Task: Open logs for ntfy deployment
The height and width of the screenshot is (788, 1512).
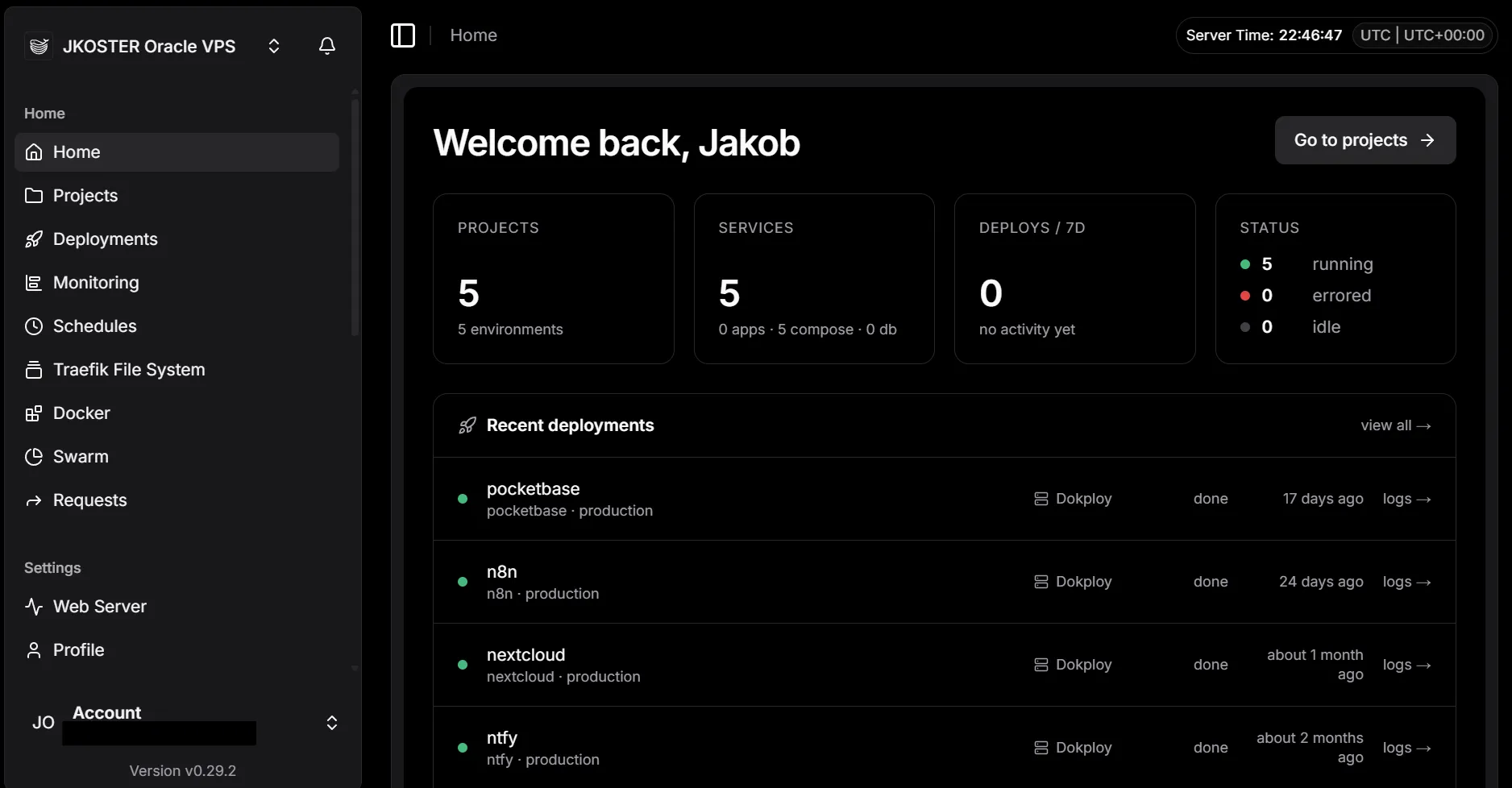Action: coord(1407,748)
